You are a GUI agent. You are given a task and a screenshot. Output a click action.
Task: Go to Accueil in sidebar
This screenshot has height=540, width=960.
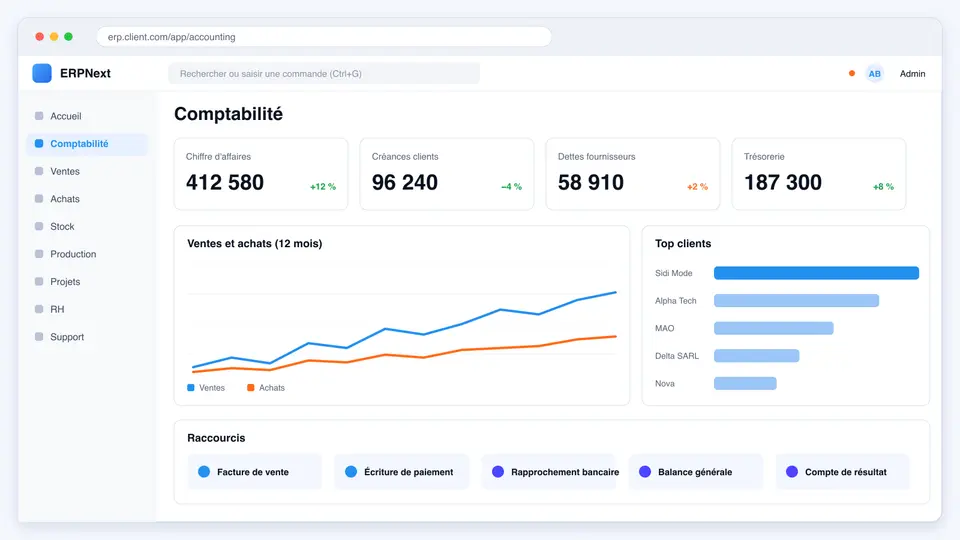[x=66, y=116]
